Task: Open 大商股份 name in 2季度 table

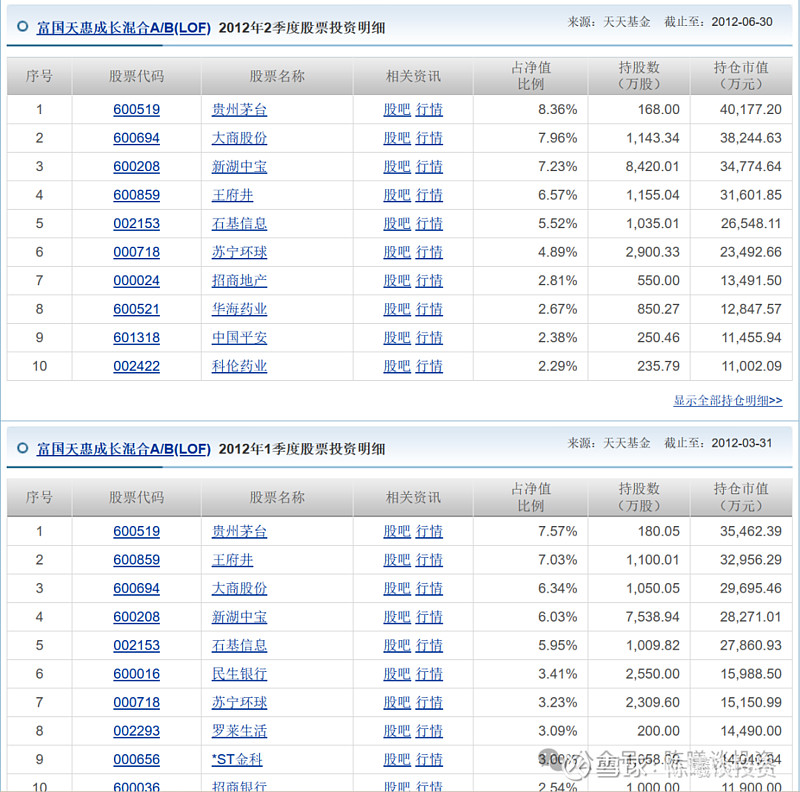Action: (239, 138)
